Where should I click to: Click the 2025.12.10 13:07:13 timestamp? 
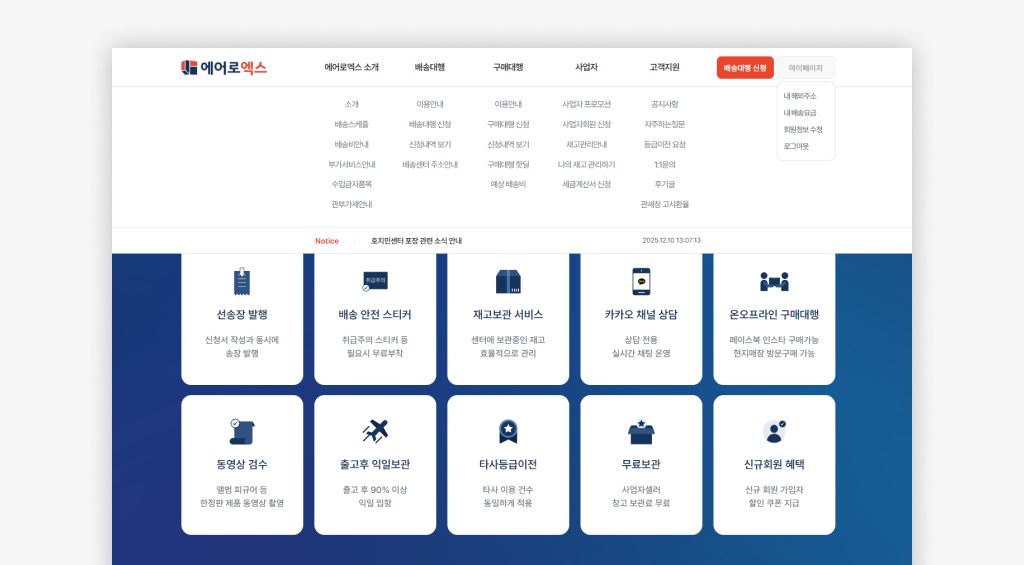click(671, 240)
